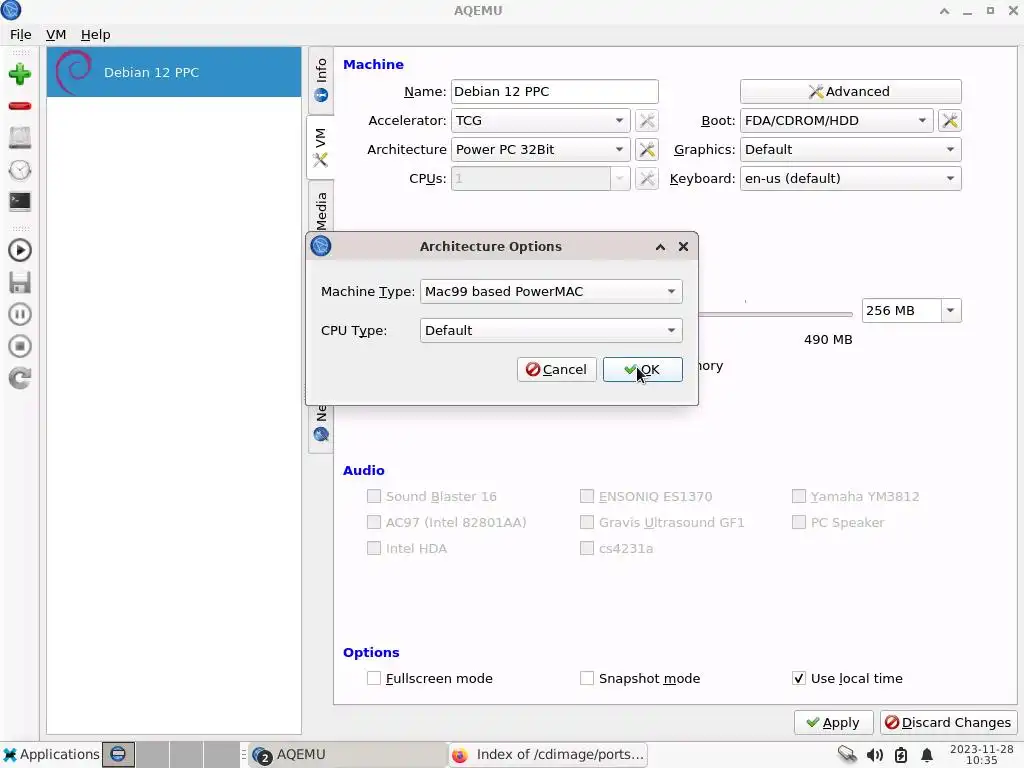Open Accelerator options wrench icon

point(647,120)
